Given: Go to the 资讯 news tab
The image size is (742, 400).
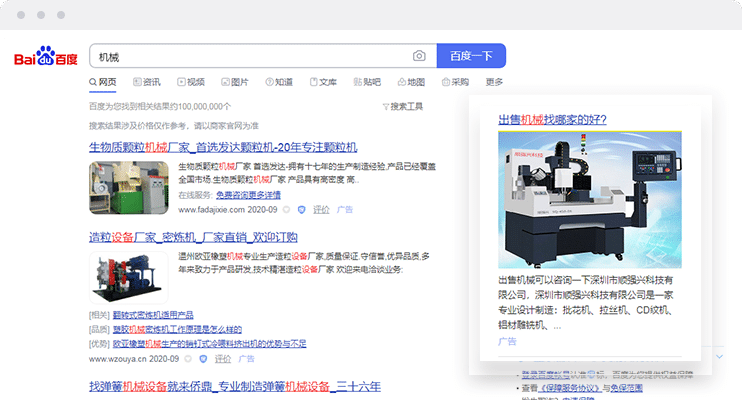Looking at the screenshot, I should pyautogui.click(x=145, y=82).
